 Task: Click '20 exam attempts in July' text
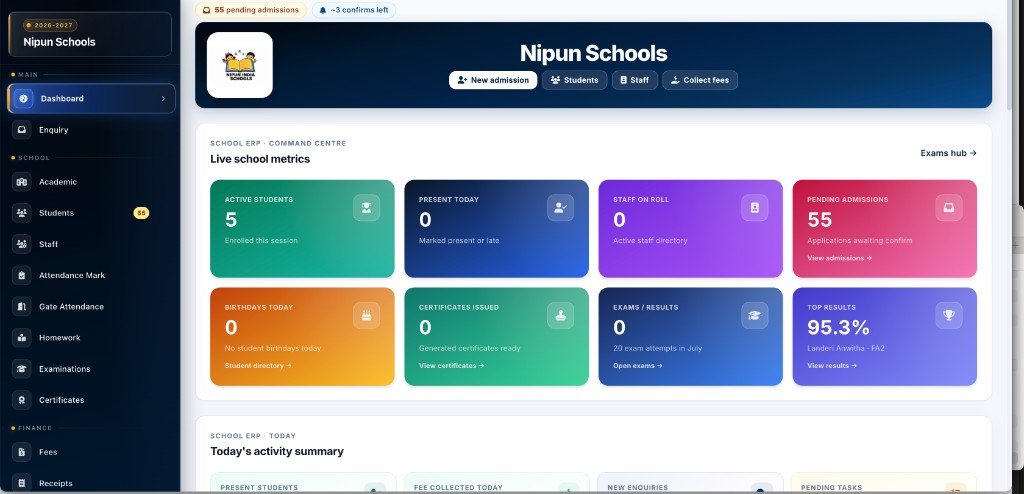point(657,348)
